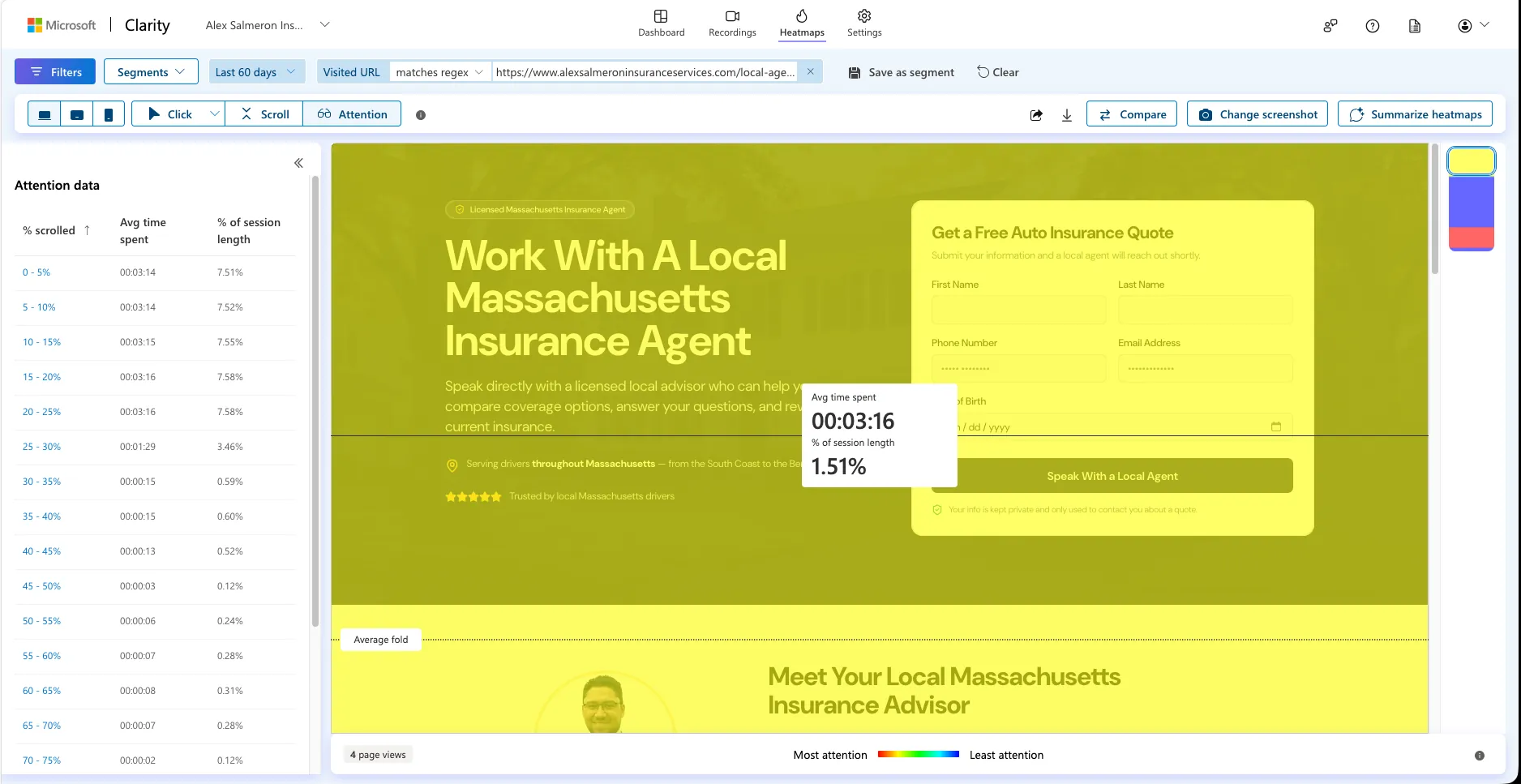
Task: Select the tablet device view icon
Action: [77, 114]
